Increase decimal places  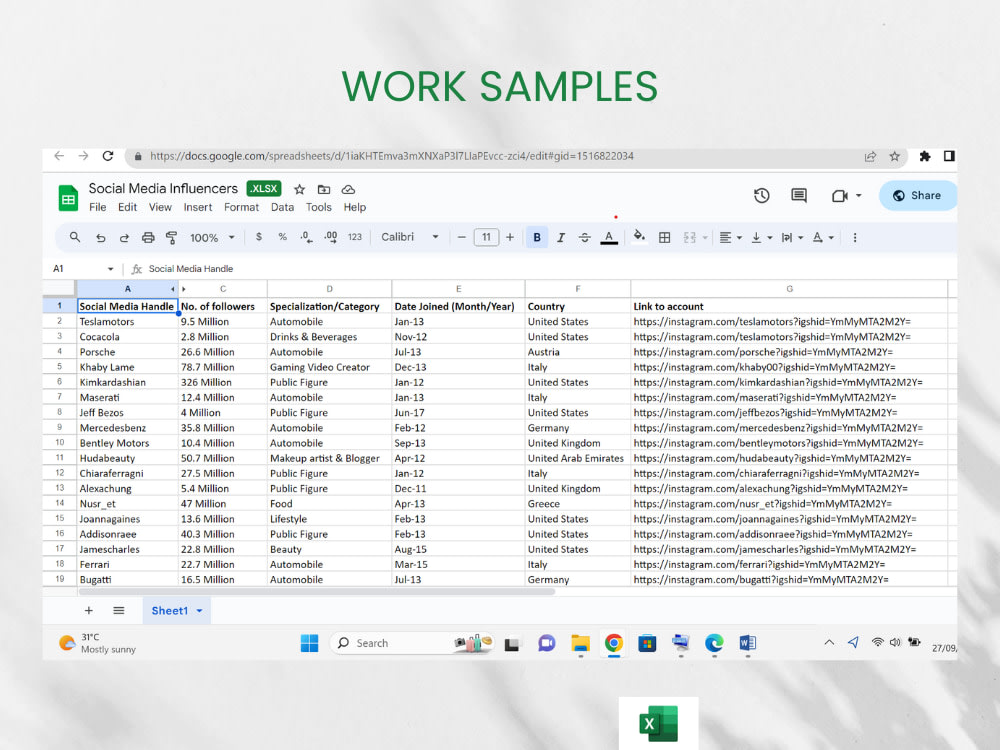330,237
